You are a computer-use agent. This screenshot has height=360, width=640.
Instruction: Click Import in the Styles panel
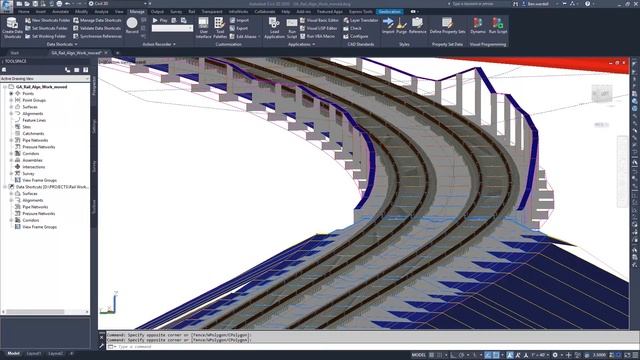coord(388,25)
